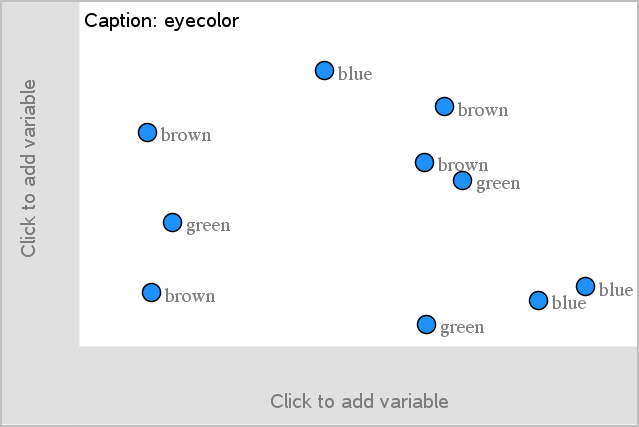This screenshot has width=639, height=427.
Task: Click the 'brown' text label in the upper left
Action: coord(186,135)
